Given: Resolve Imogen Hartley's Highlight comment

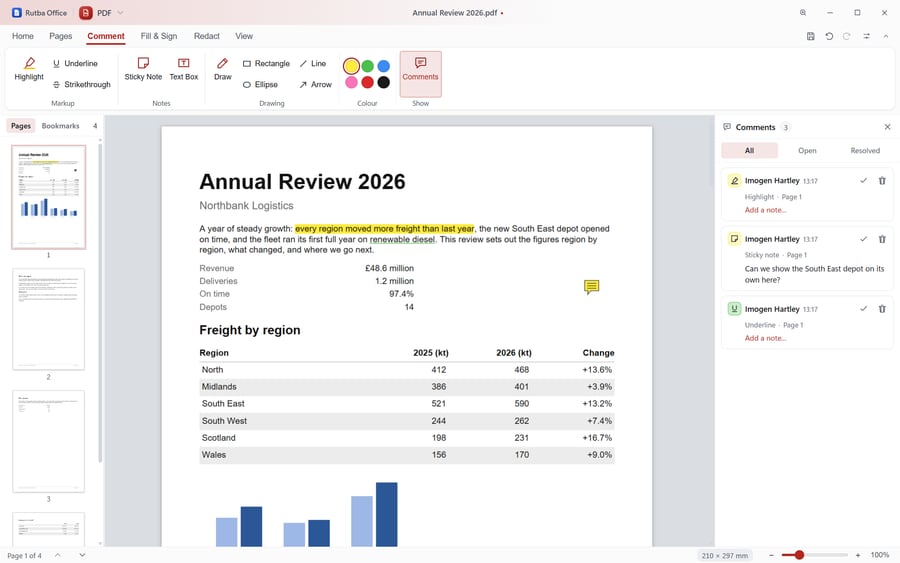Looking at the screenshot, I should click(x=863, y=181).
